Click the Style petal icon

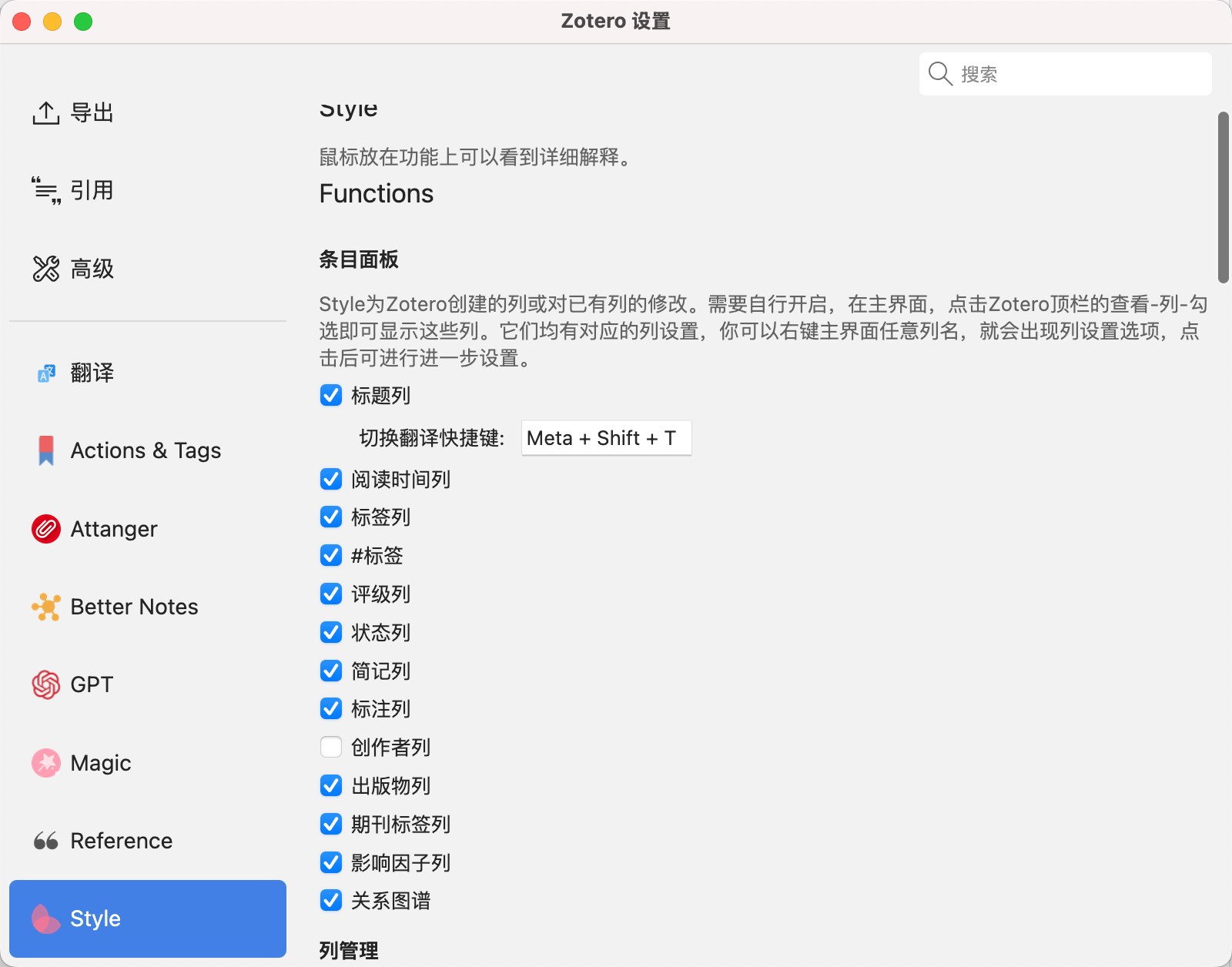coord(46,918)
